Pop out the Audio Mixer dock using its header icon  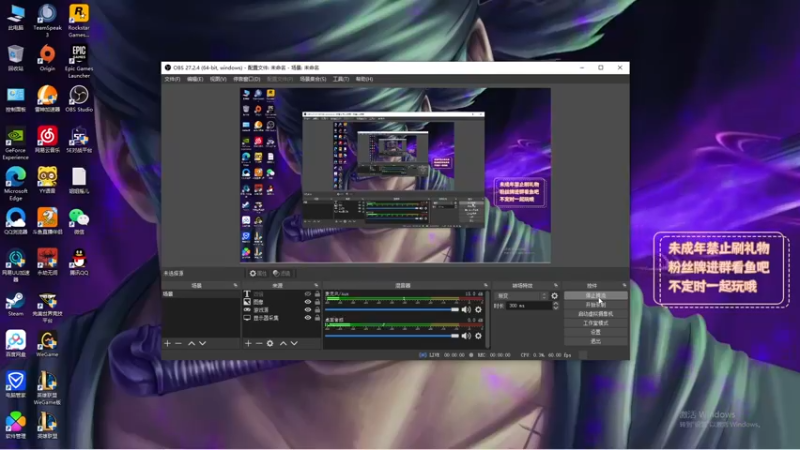(x=485, y=285)
